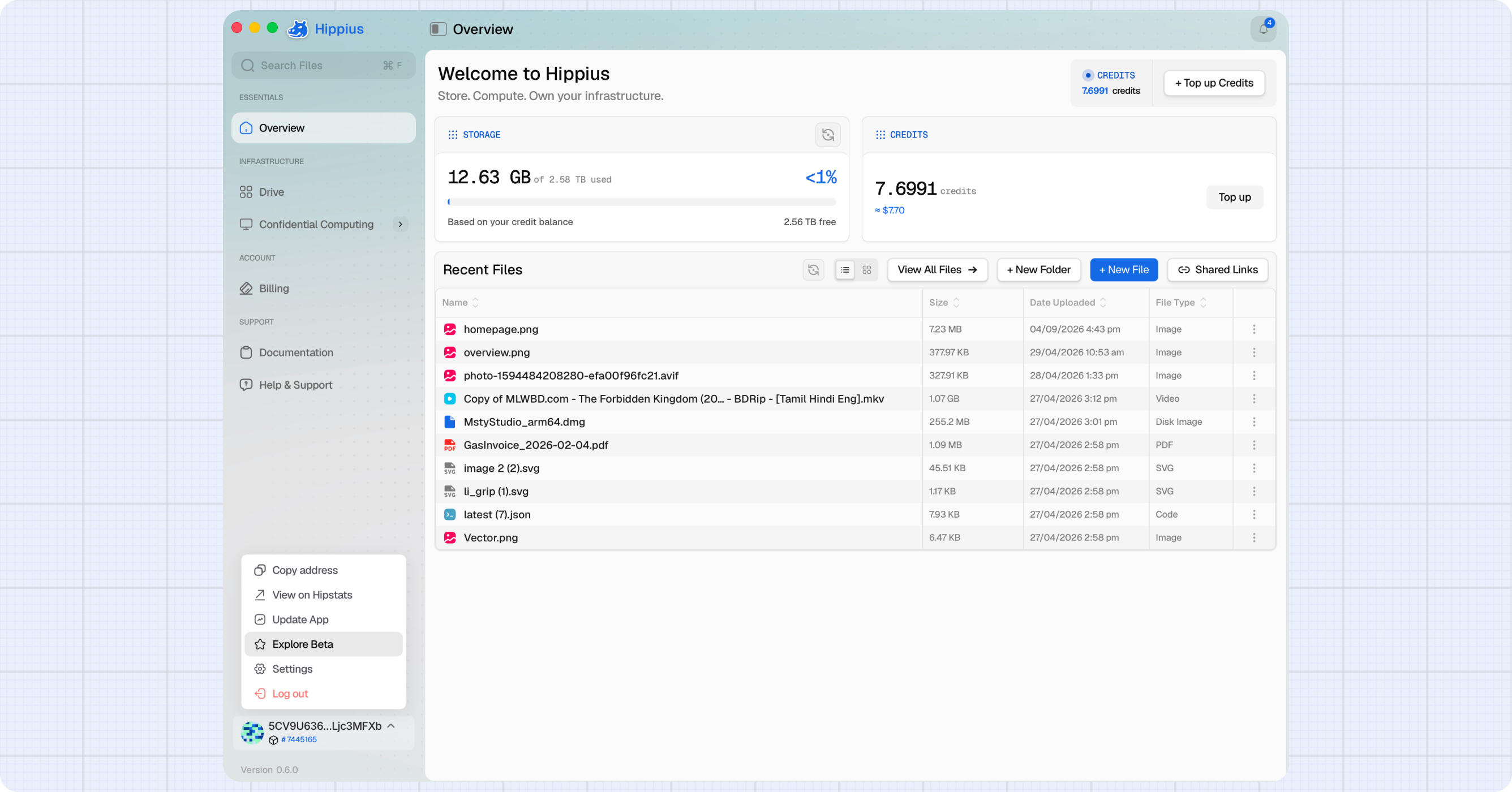The height and width of the screenshot is (792, 1512).
Task: Sort files by Size column
Action: click(x=944, y=303)
